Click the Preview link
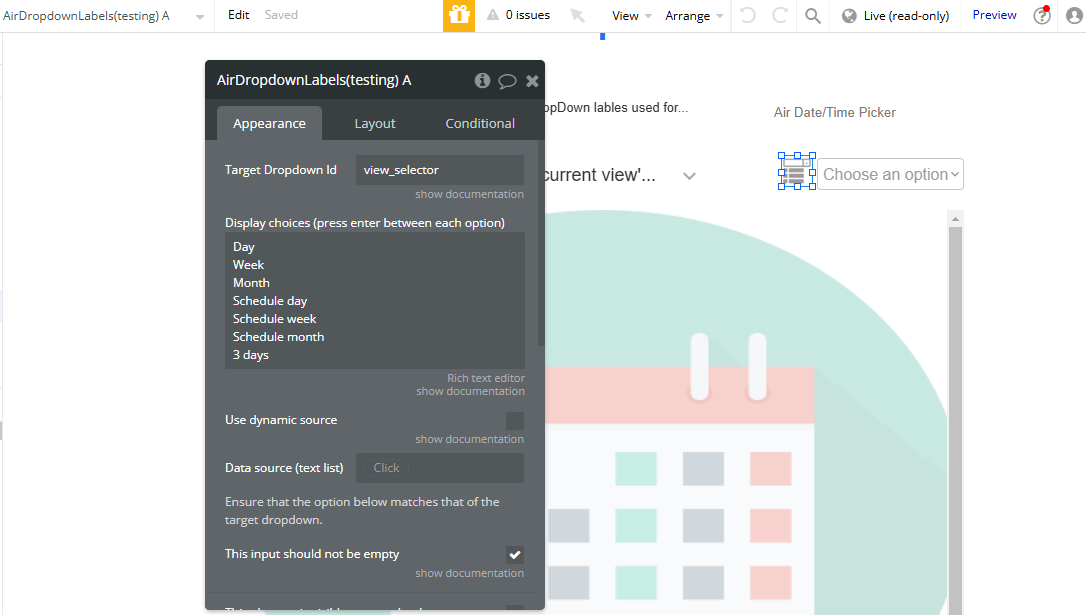 pos(994,16)
